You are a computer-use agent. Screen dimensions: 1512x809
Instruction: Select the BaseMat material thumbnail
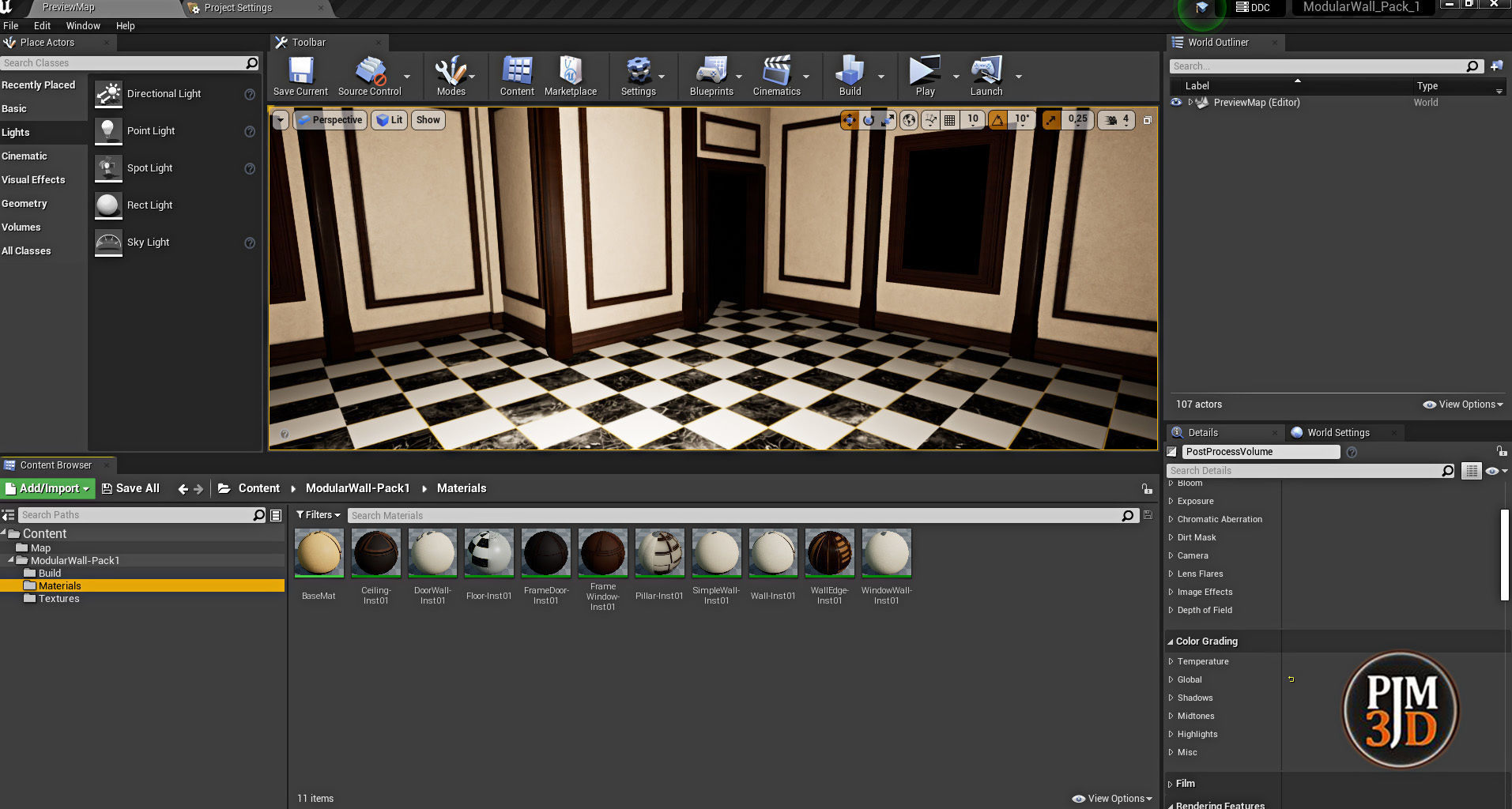[319, 553]
